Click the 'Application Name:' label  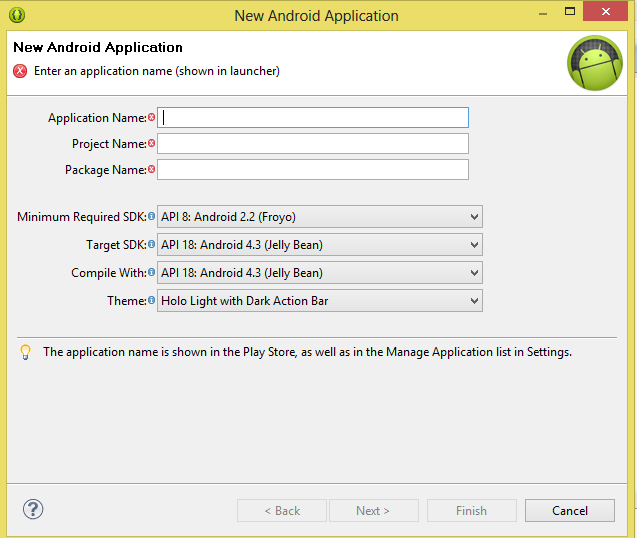pyautogui.click(x=98, y=118)
